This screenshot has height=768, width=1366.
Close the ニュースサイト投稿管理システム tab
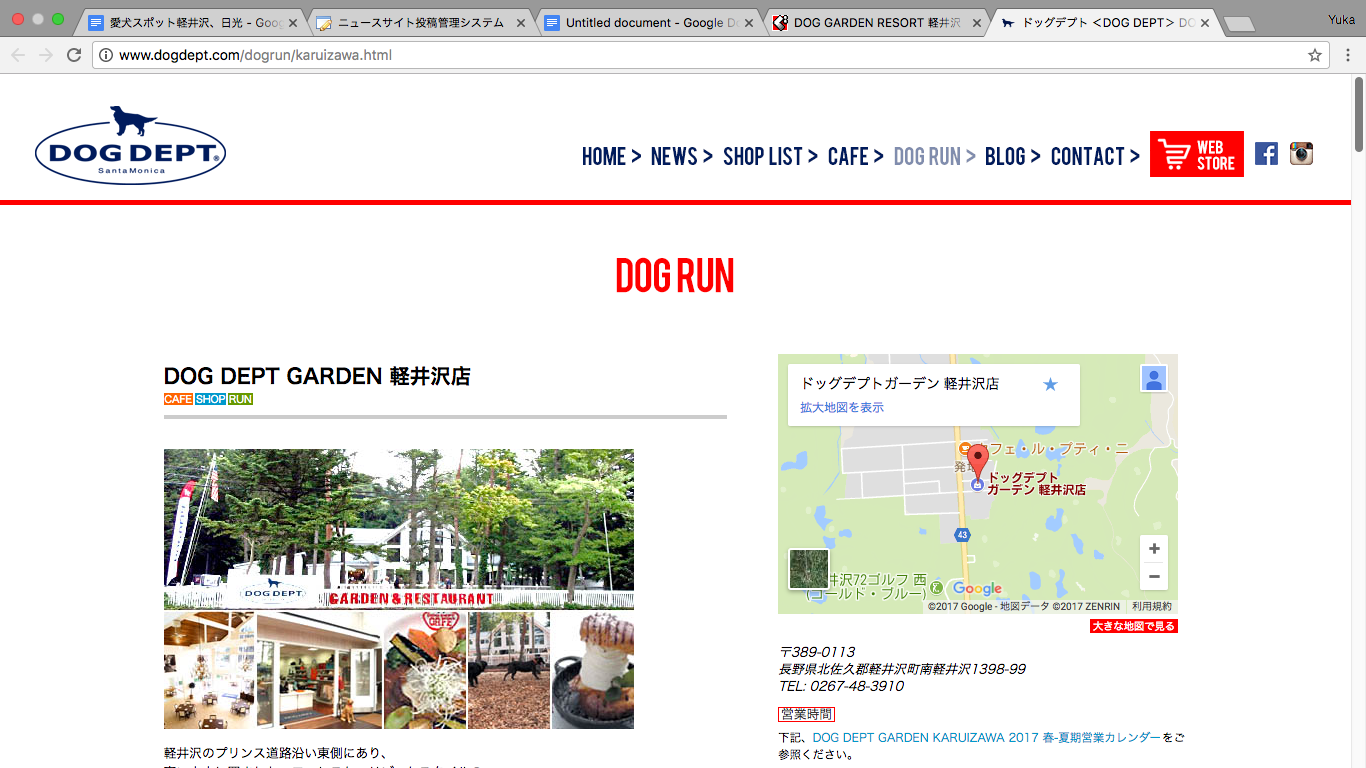pos(520,23)
